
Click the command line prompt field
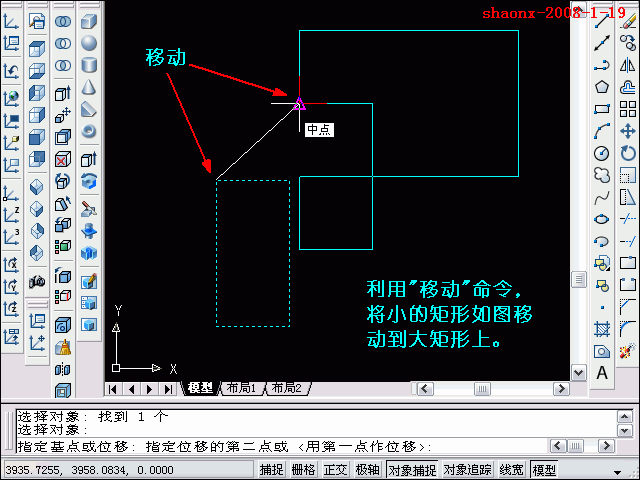coord(282,447)
